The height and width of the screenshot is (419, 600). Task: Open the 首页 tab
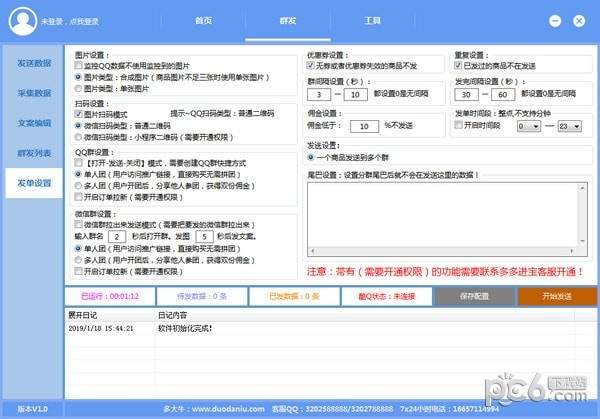[203, 20]
